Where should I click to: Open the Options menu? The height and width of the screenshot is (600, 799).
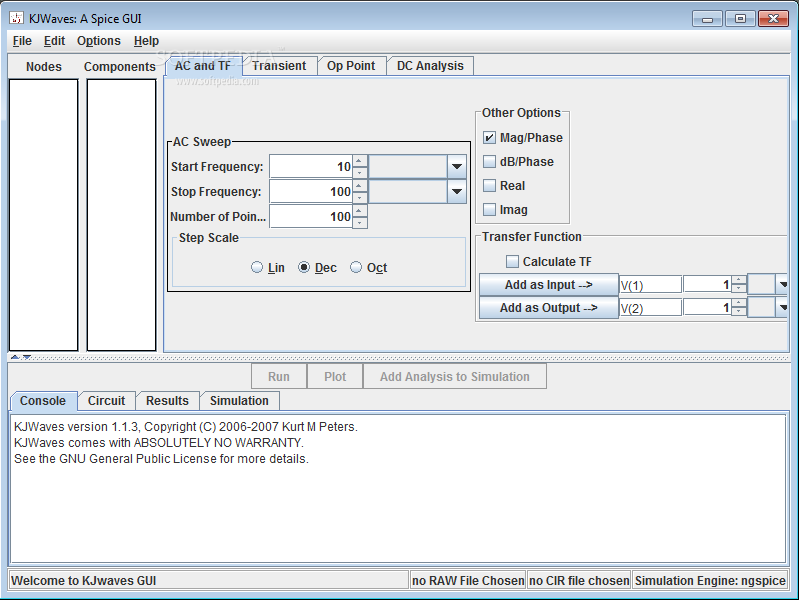click(x=99, y=41)
